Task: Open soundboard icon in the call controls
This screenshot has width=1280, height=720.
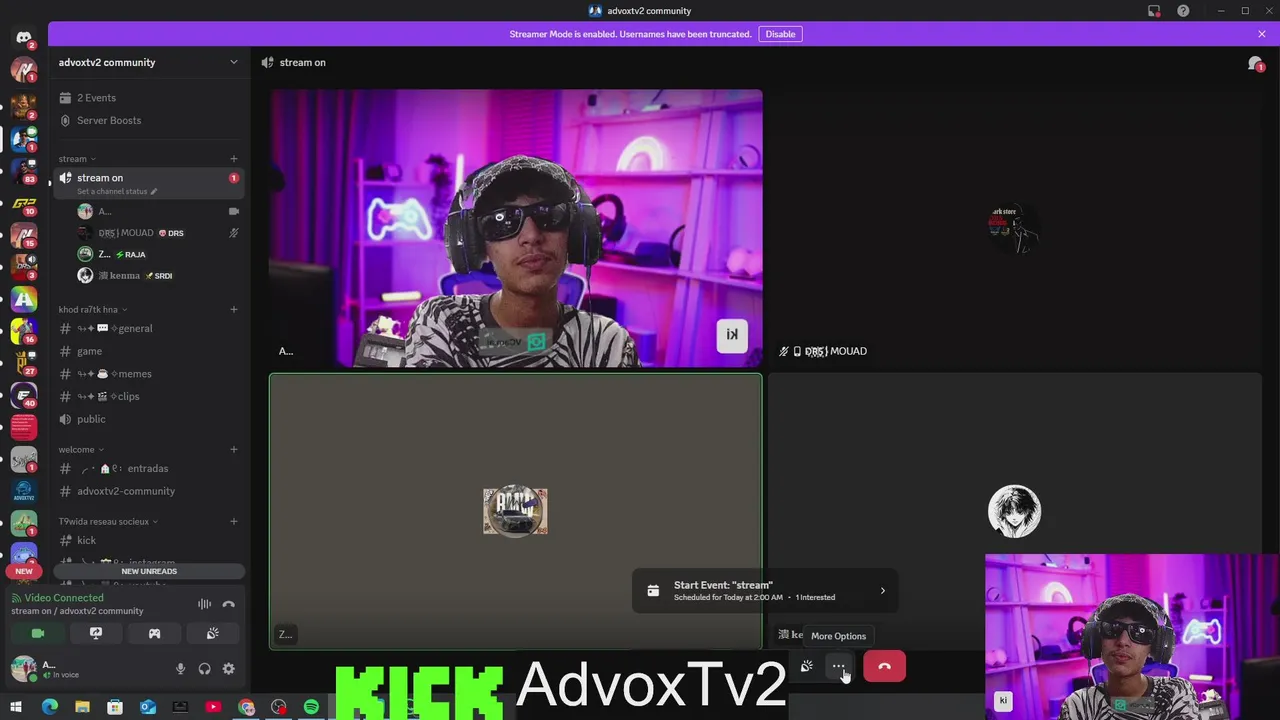Action: (x=807, y=666)
